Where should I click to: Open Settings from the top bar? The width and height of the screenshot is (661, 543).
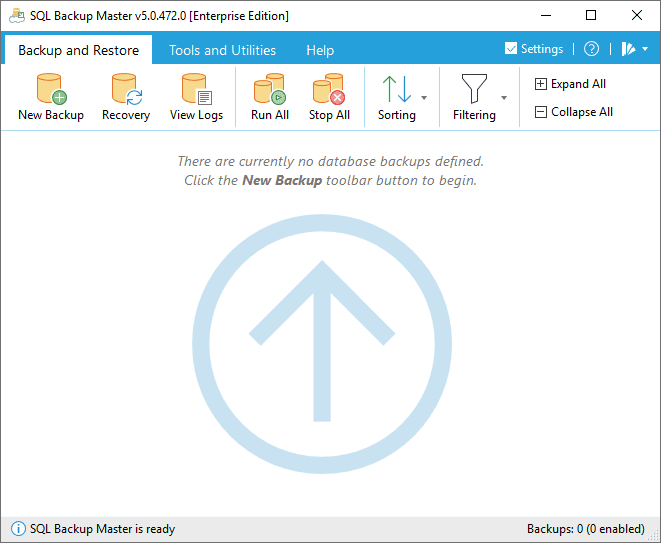534,49
